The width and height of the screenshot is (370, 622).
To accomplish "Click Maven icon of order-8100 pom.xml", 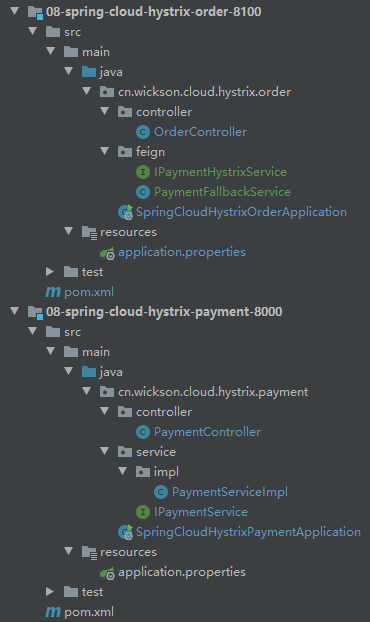I will pos(53,292).
